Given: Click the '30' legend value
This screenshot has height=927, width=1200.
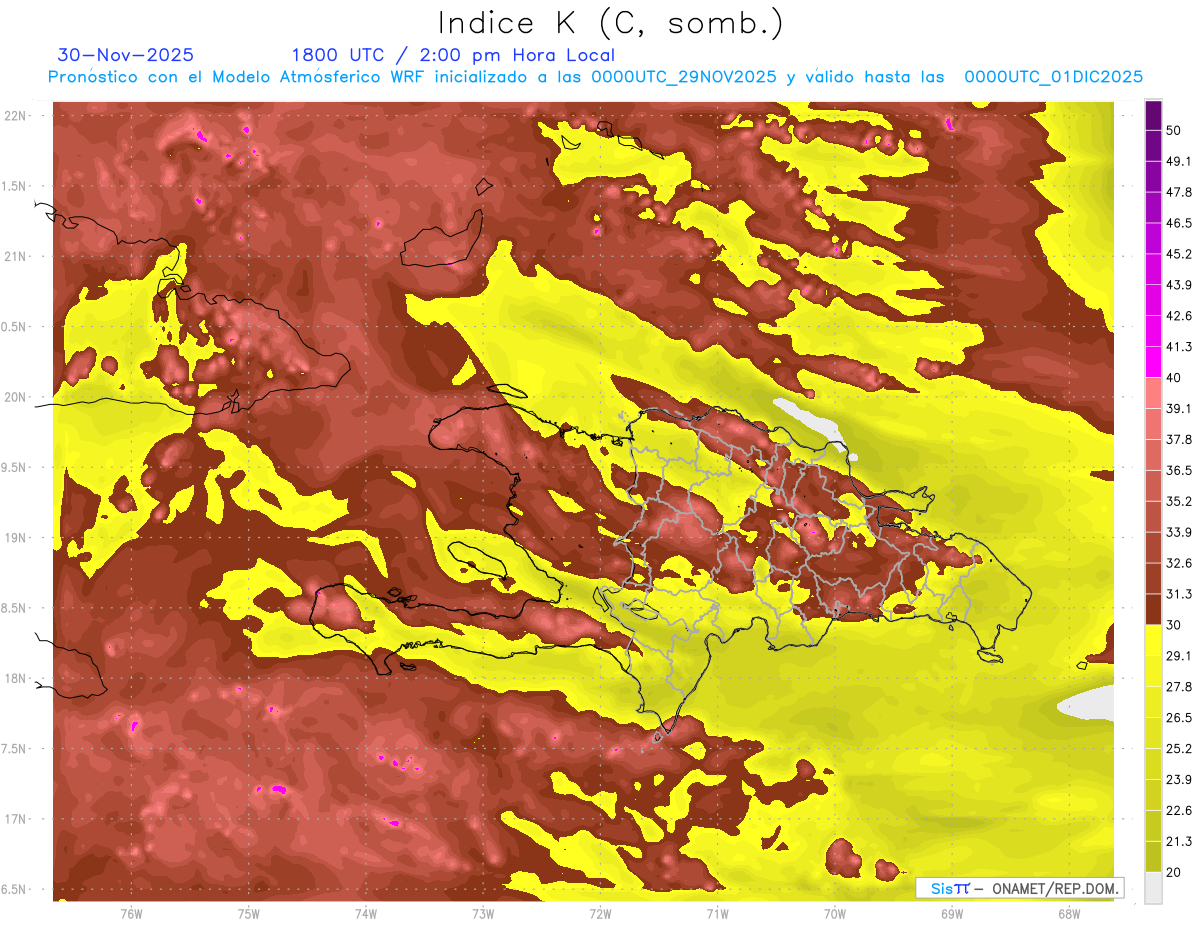Looking at the screenshot, I should tap(1174, 625).
